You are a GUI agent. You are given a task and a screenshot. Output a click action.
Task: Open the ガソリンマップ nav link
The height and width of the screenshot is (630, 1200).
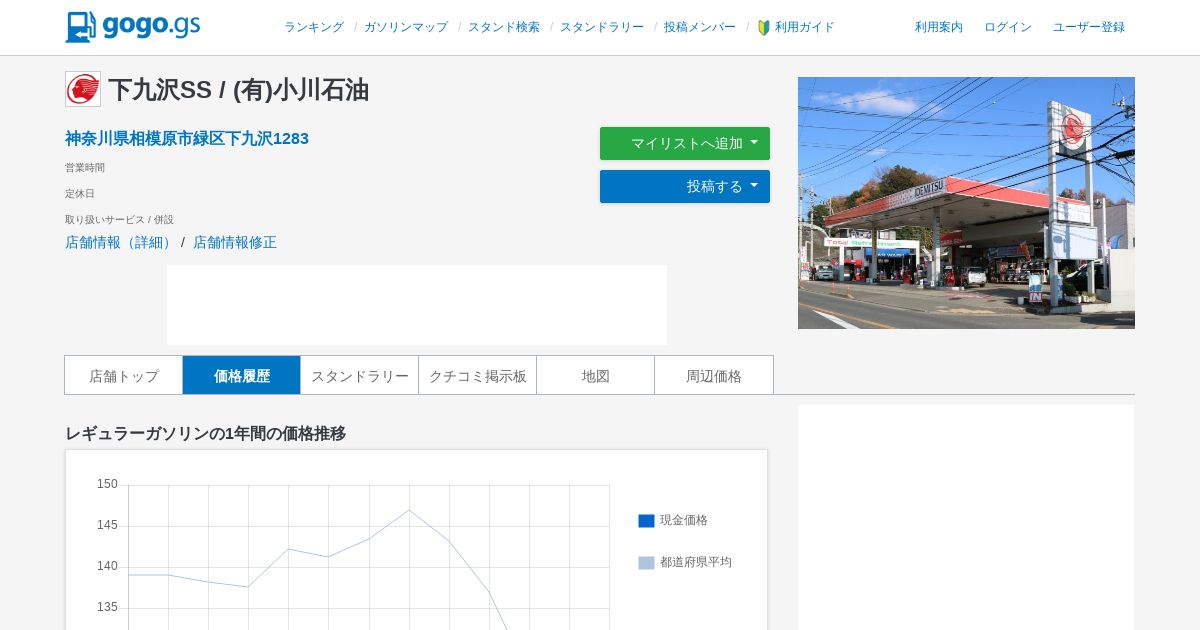[x=406, y=27]
